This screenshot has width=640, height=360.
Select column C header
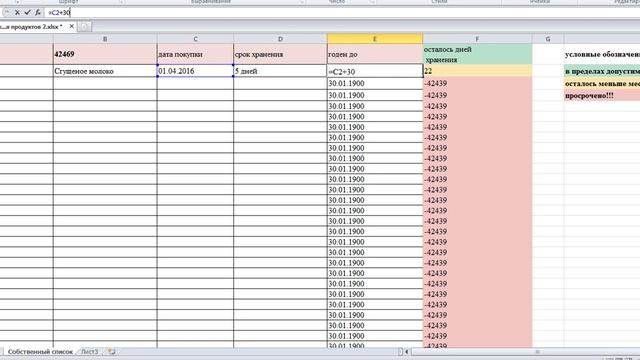195,39
